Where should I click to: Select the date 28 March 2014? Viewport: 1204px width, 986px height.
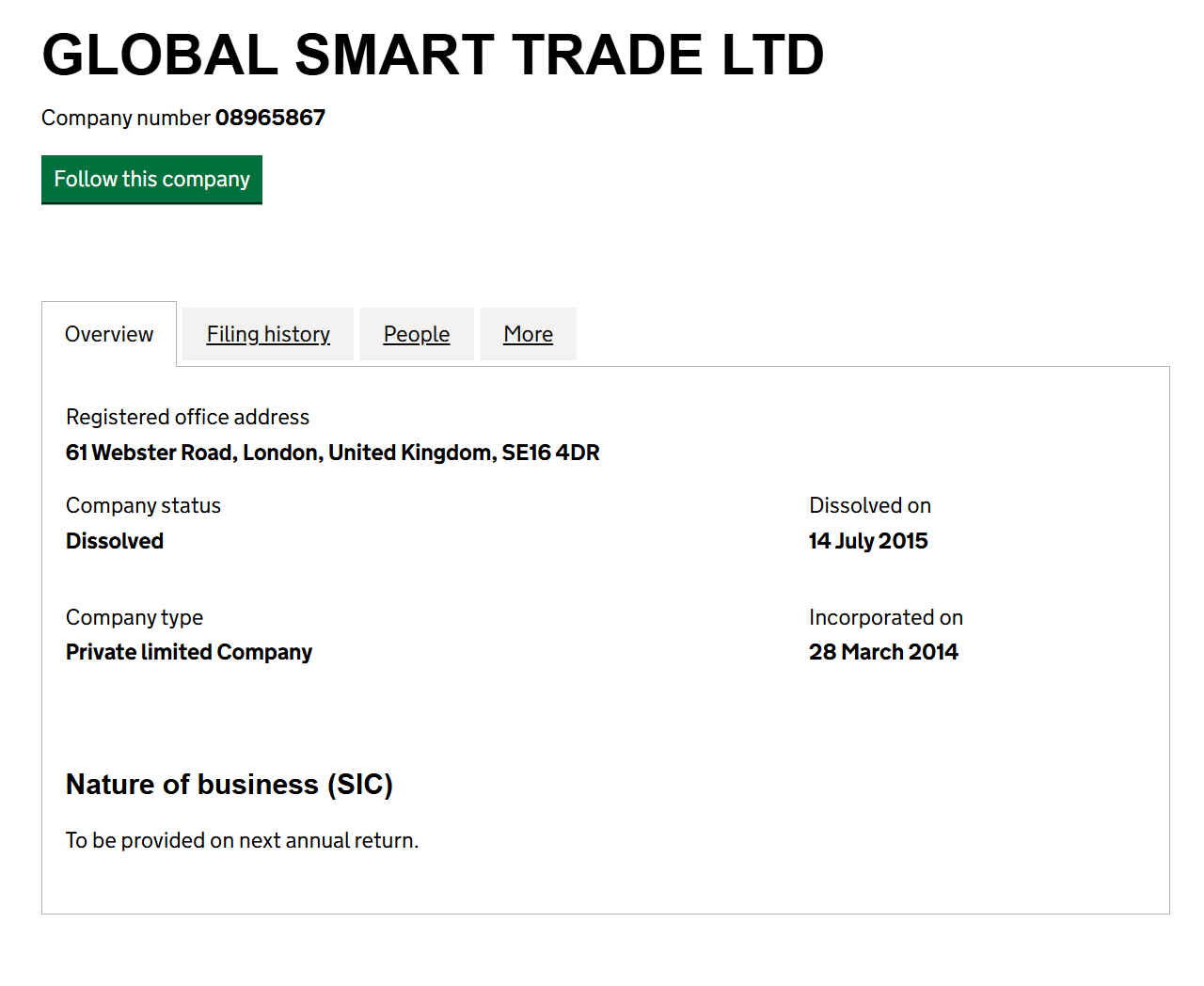(883, 652)
